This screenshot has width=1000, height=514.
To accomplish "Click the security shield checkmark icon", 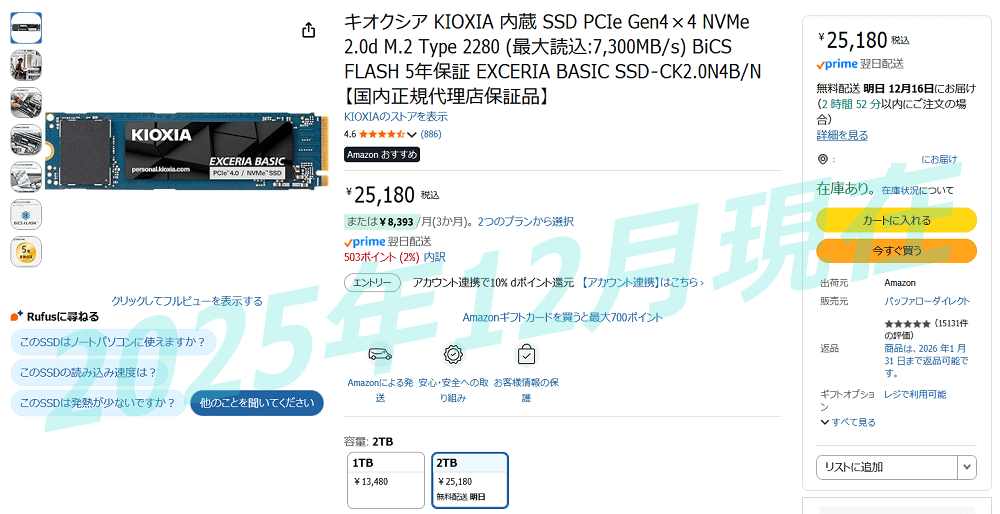I will 453,355.
